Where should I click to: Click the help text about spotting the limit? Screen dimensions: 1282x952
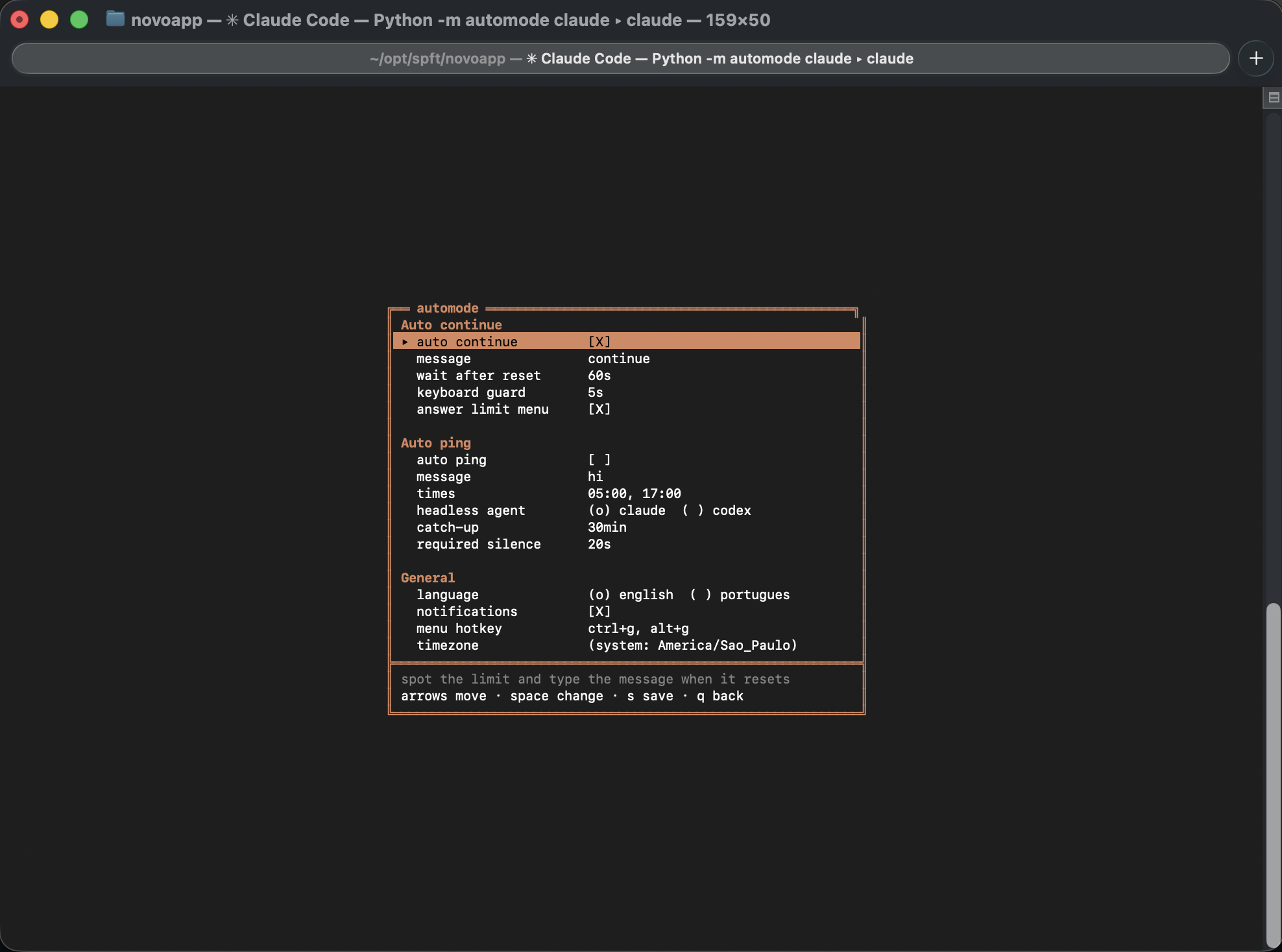pyautogui.click(x=596, y=679)
